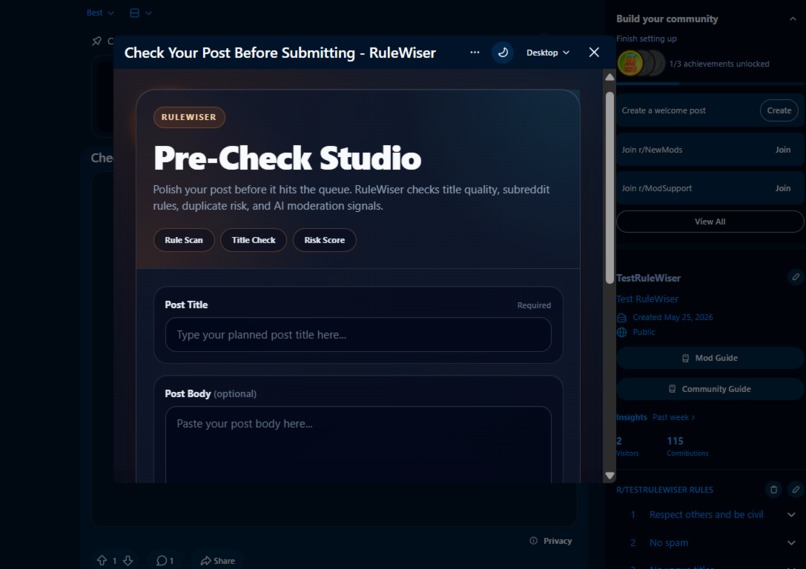Toggle dark mode moon icon in dialog header
806x569 pixels.
[x=503, y=52]
